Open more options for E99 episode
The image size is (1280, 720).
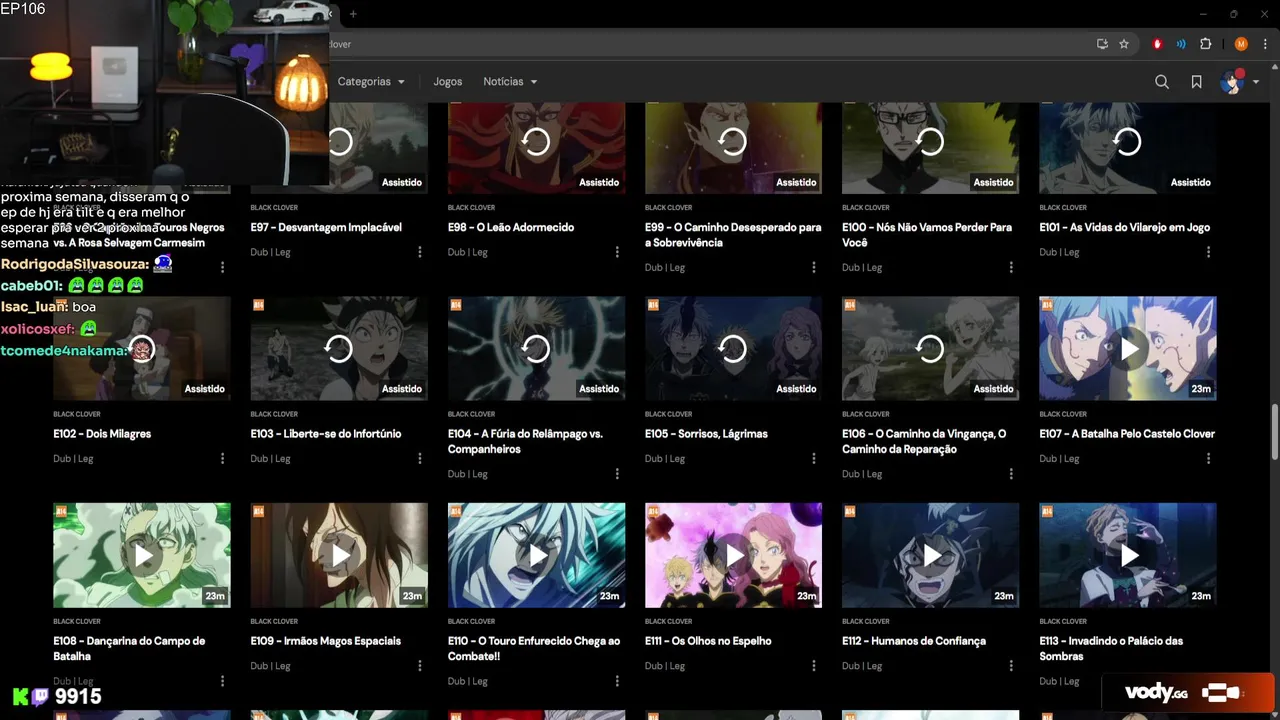point(814,267)
